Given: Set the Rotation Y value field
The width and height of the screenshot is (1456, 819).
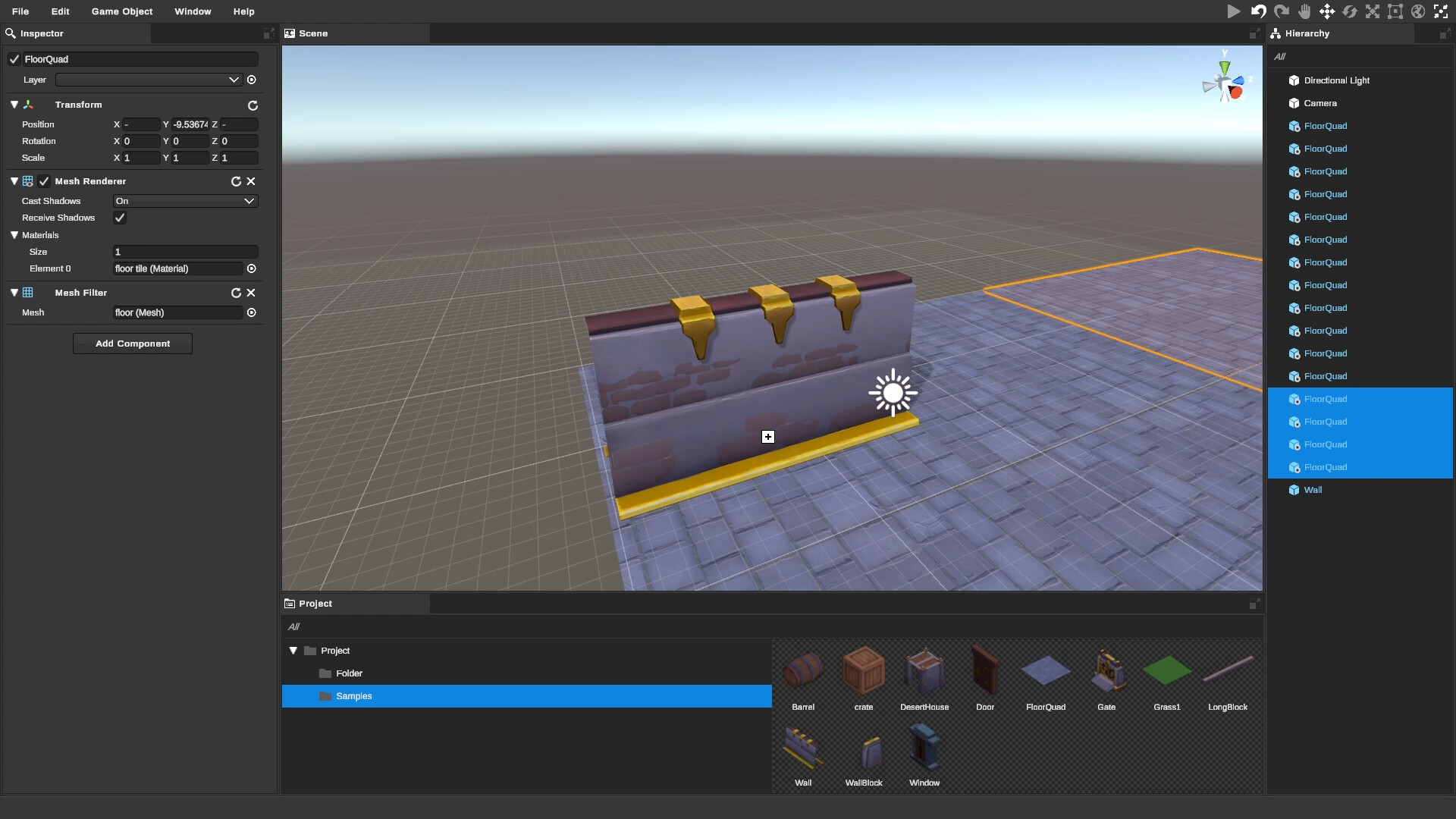Looking at the screenshot, I should coord(190,141).
